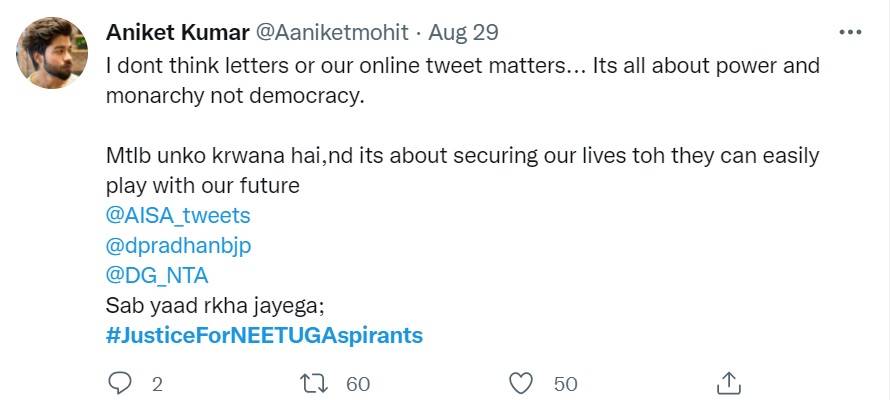Click the tweet's first sentence about letters
The image size is (891, 400).
(x=462, y=66)
